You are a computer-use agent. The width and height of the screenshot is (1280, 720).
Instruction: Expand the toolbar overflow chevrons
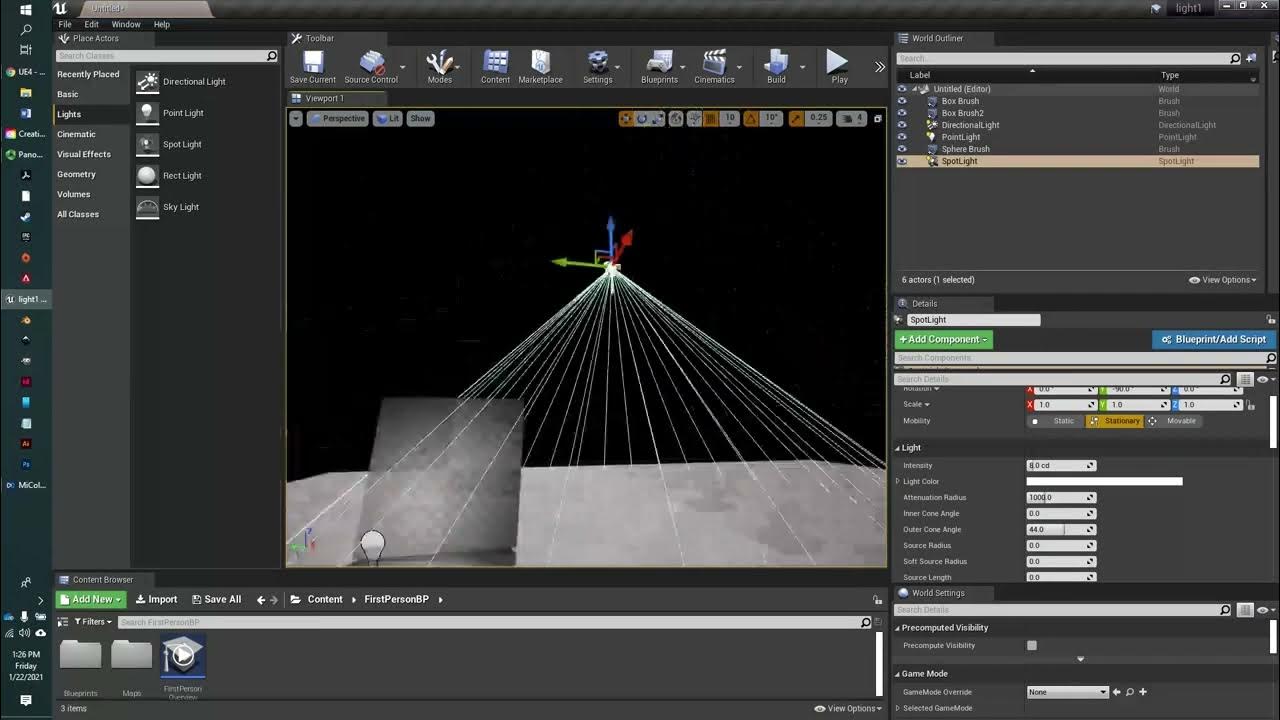880,67
